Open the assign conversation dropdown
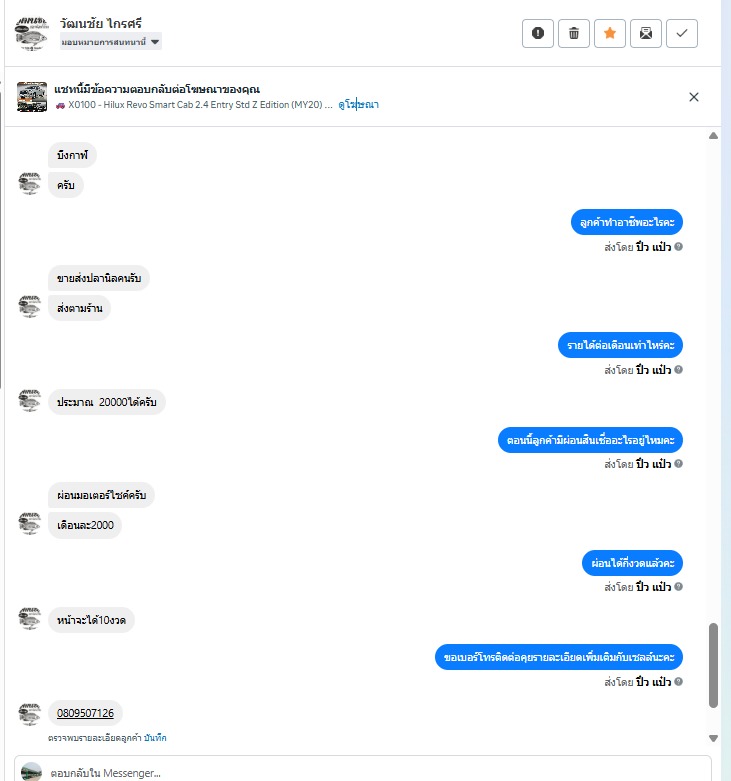The image size is (731, 781). coord(111,42)
